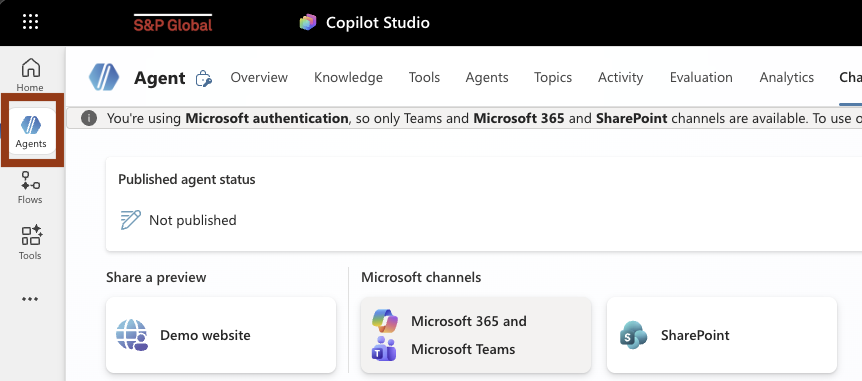This screenshot has height=381, width=862.
Task: Switch to the Knowledge tab
Action: [x=349, y=78]
